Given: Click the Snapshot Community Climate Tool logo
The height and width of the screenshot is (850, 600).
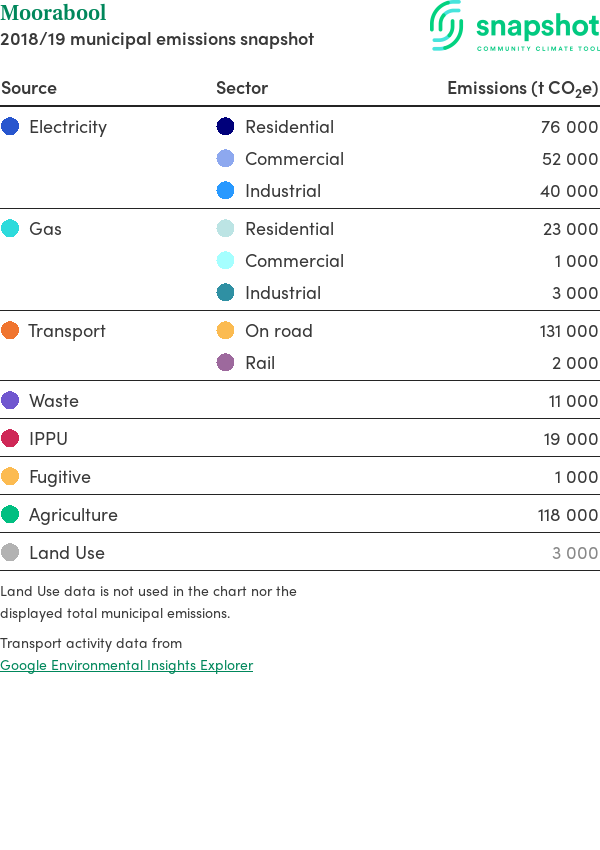Looking at the screenshot, I should pyautogui.click(x=514, y=26).
